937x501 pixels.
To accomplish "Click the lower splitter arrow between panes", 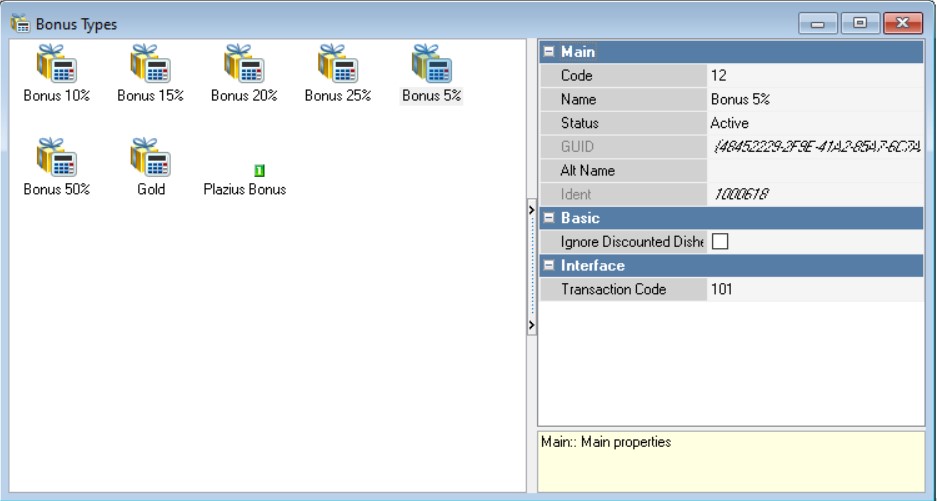I will click(x=531, y=325).
